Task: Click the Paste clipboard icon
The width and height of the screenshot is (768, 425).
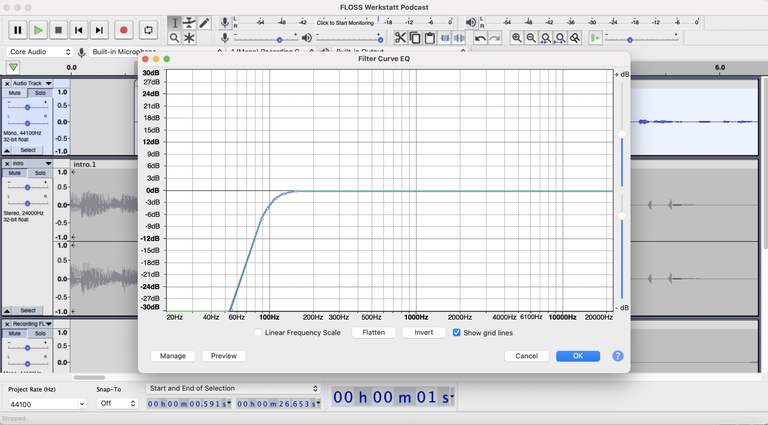Action: pos(430,38)
